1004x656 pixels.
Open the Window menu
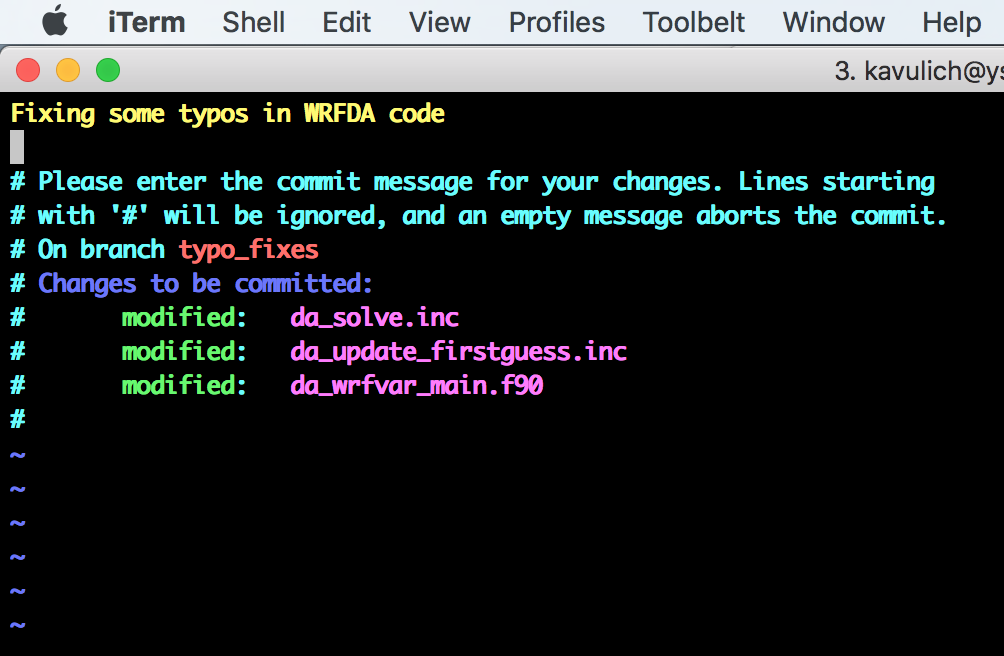834,22
